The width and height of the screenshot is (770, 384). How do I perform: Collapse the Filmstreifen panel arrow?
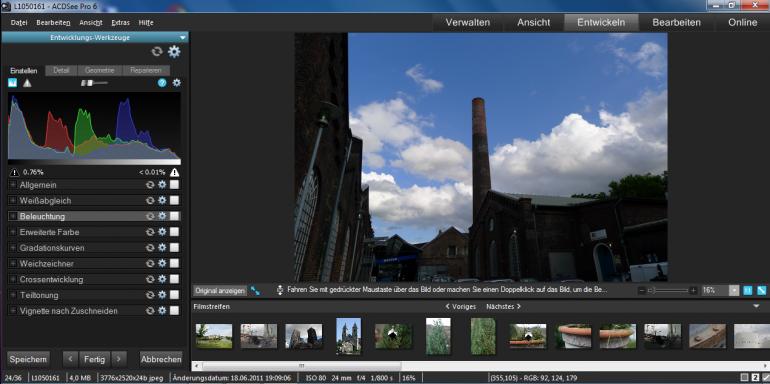pyautogui.click(x=757, y=306)
